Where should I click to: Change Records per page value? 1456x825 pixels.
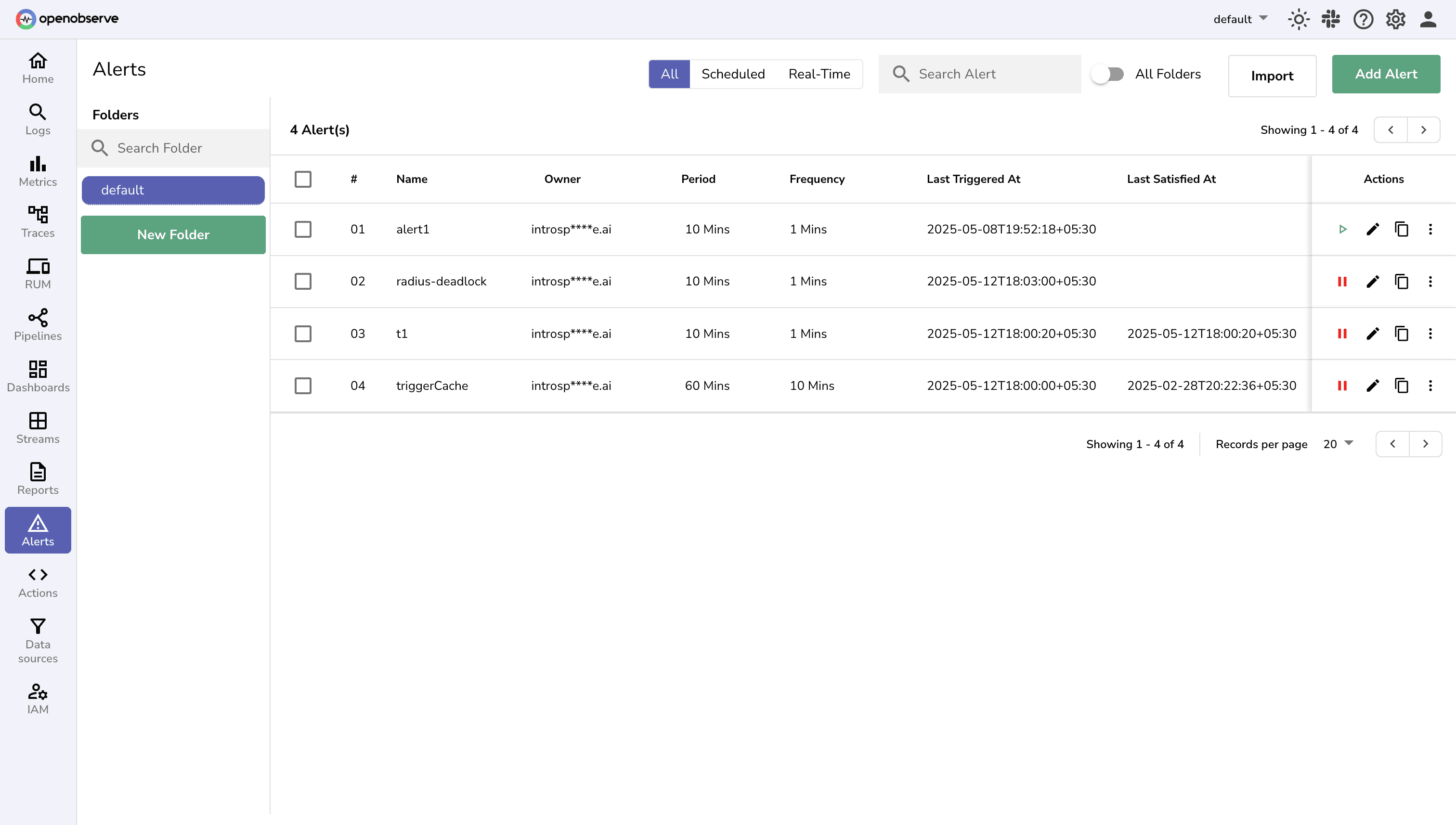coord(1338,444)
